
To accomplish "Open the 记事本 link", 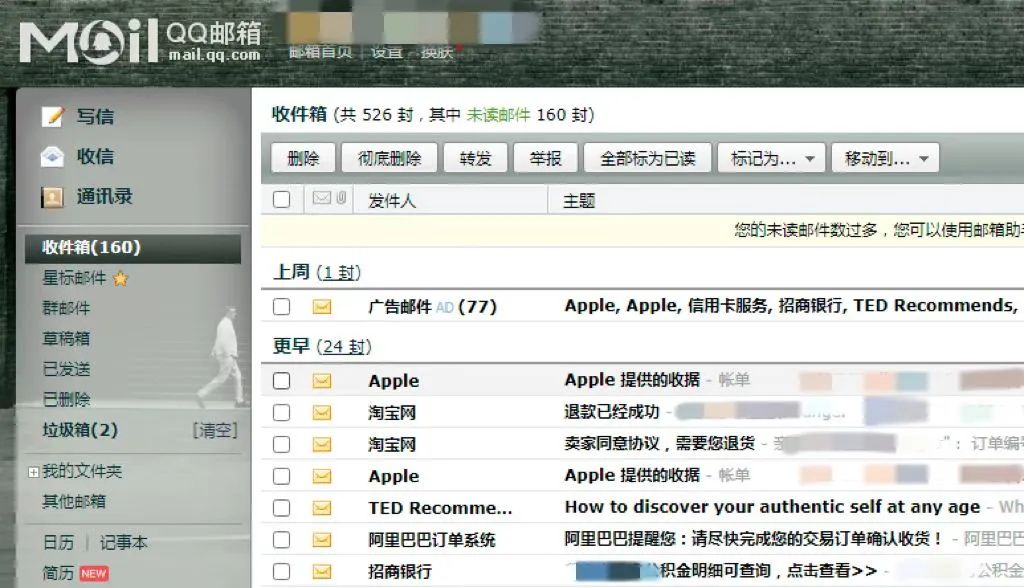I will [123, 543].
